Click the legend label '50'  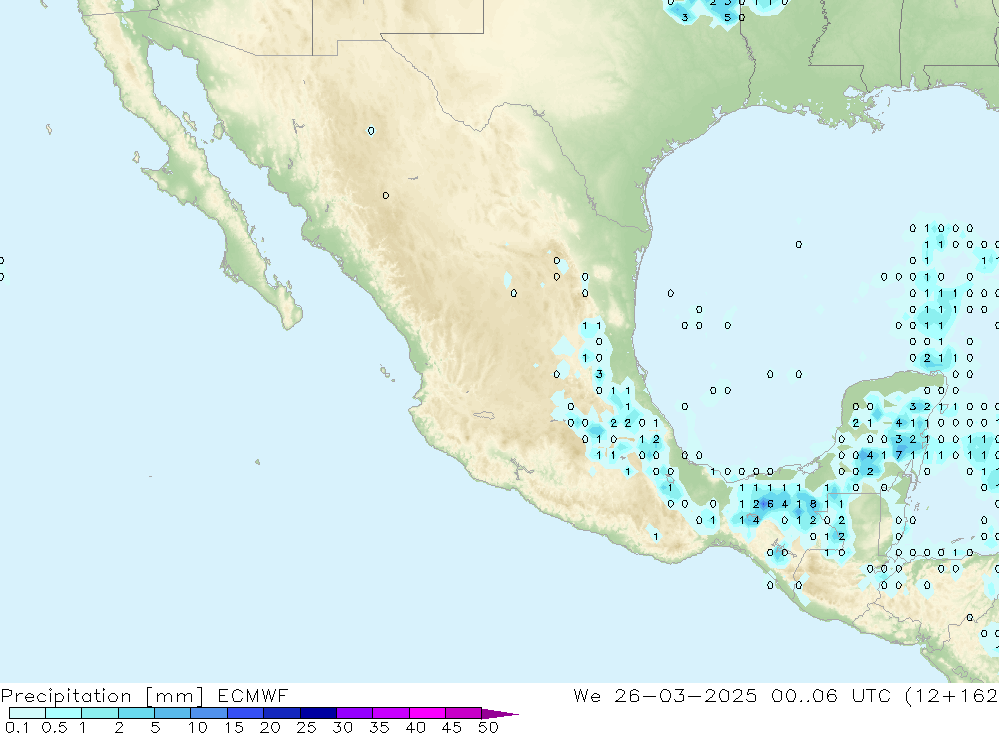[488, 727]
